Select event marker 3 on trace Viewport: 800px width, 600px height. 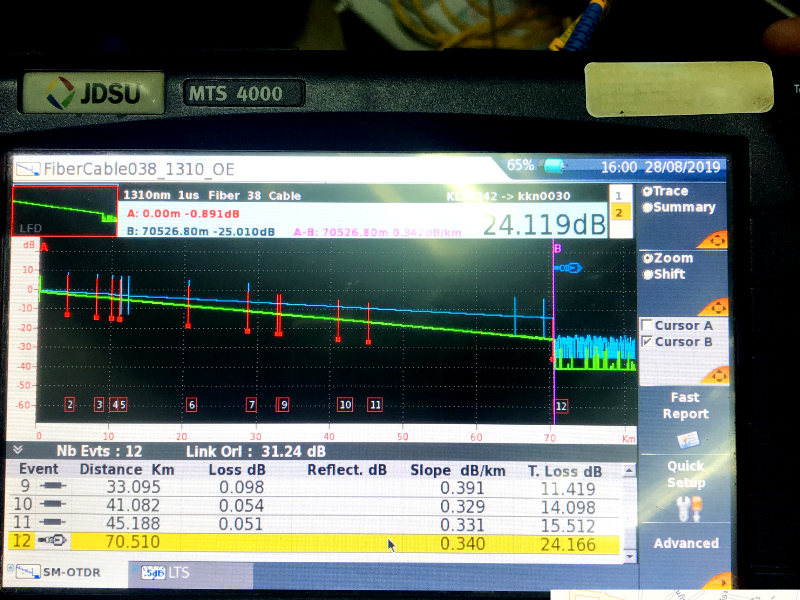click(99, 405)
